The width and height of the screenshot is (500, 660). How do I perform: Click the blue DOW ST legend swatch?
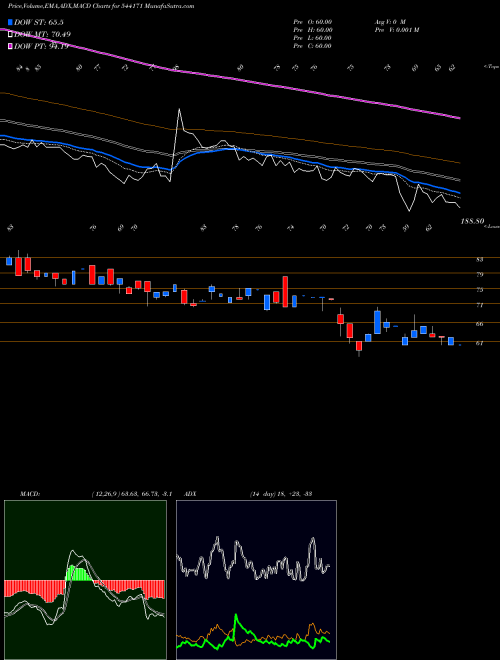10,22
